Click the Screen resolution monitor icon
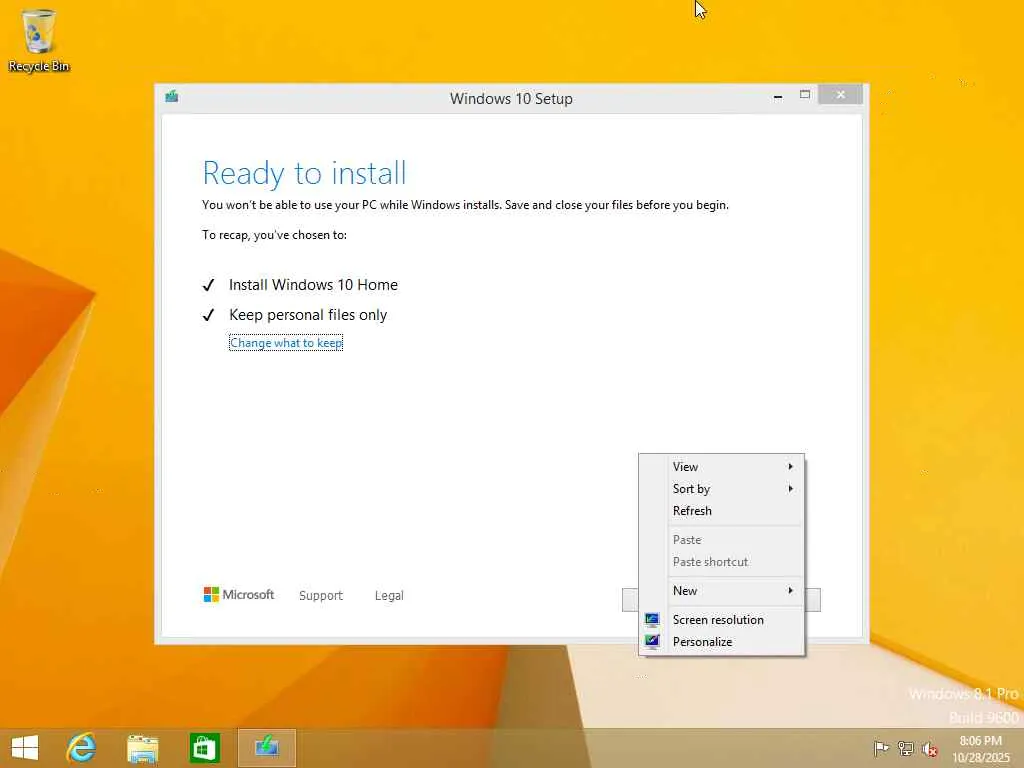This screenshot has width=1024, height=768. [x=652, y=619]
